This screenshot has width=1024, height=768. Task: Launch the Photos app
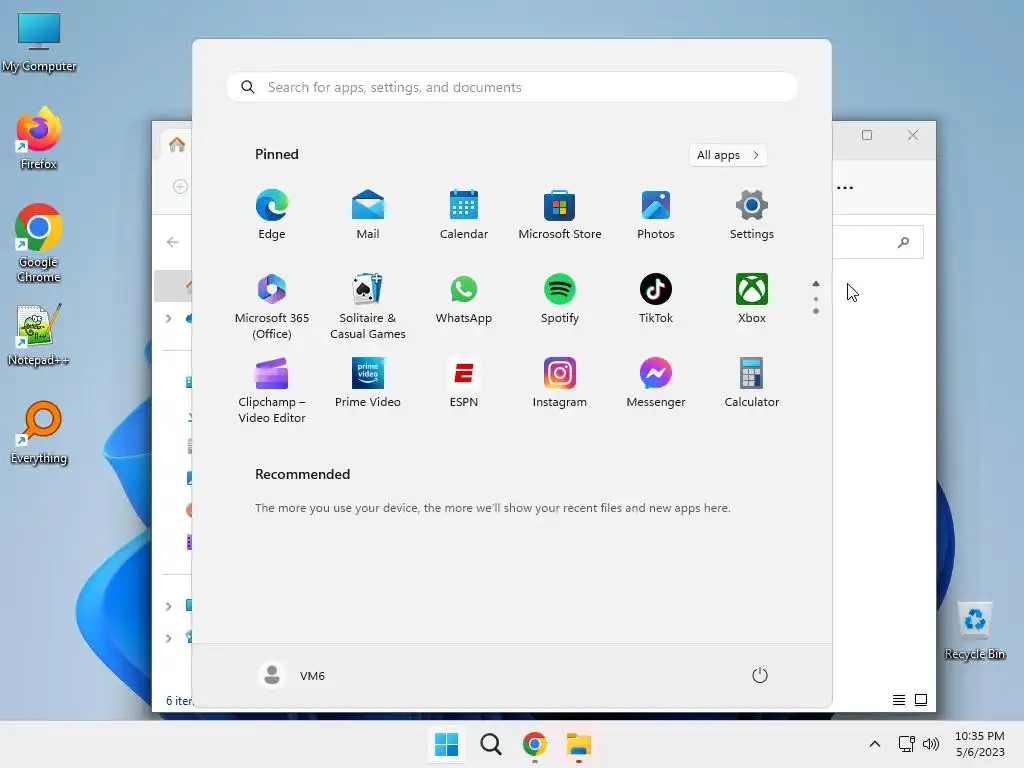point(656,215)
